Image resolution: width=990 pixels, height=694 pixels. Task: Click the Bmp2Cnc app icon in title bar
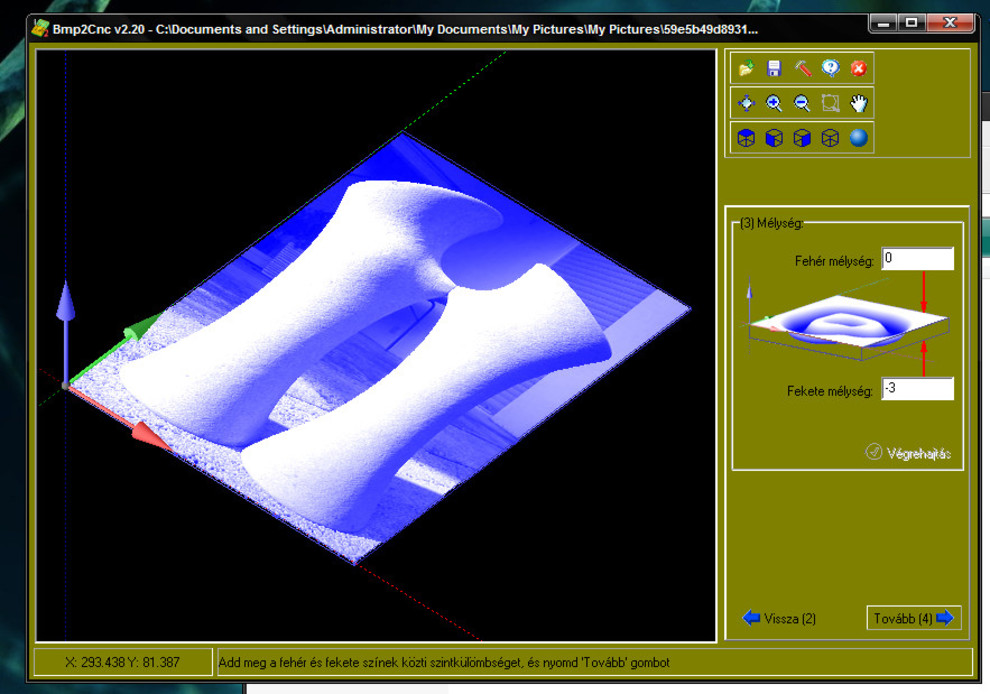click(x=40, y=28)
